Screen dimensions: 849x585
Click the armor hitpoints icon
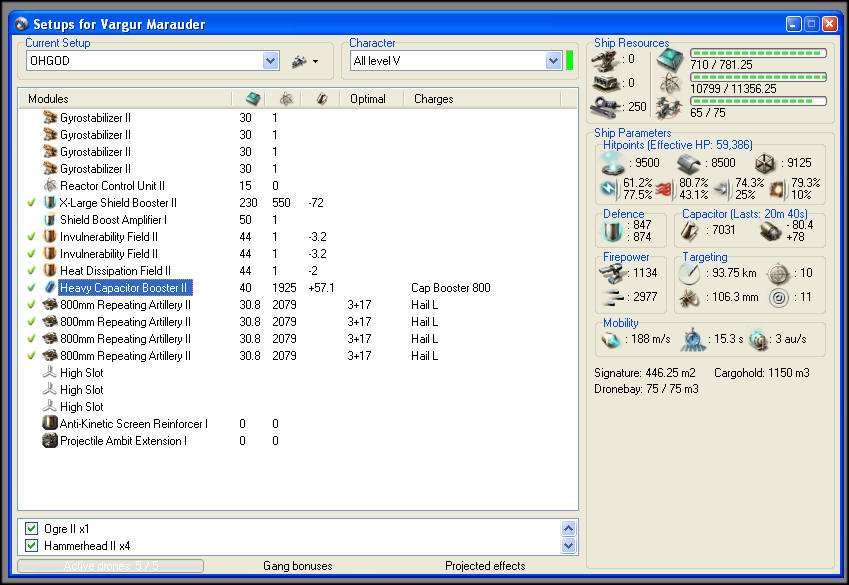tap(689, 163)
